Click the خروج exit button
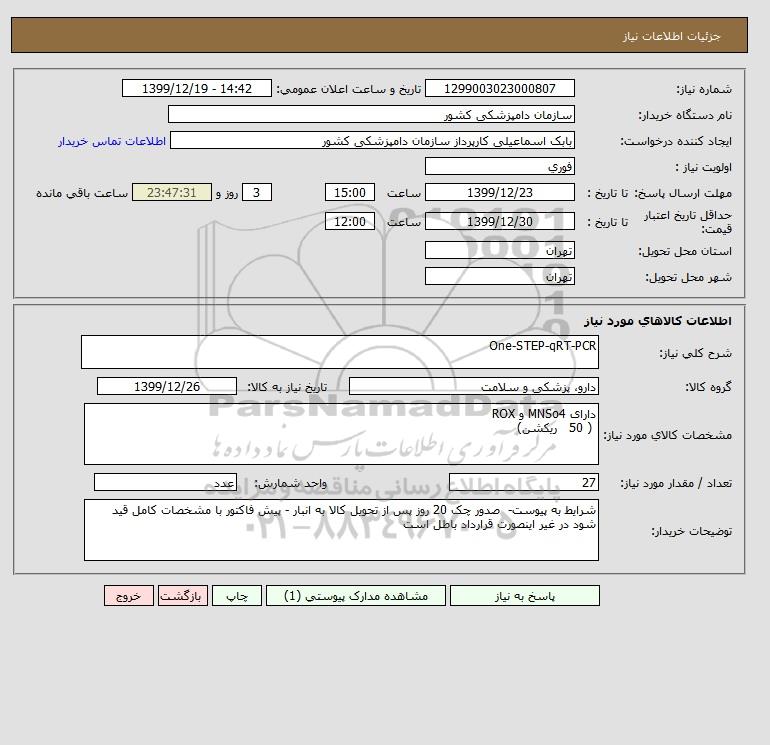 pyautogui.click(x=129, y=596)
